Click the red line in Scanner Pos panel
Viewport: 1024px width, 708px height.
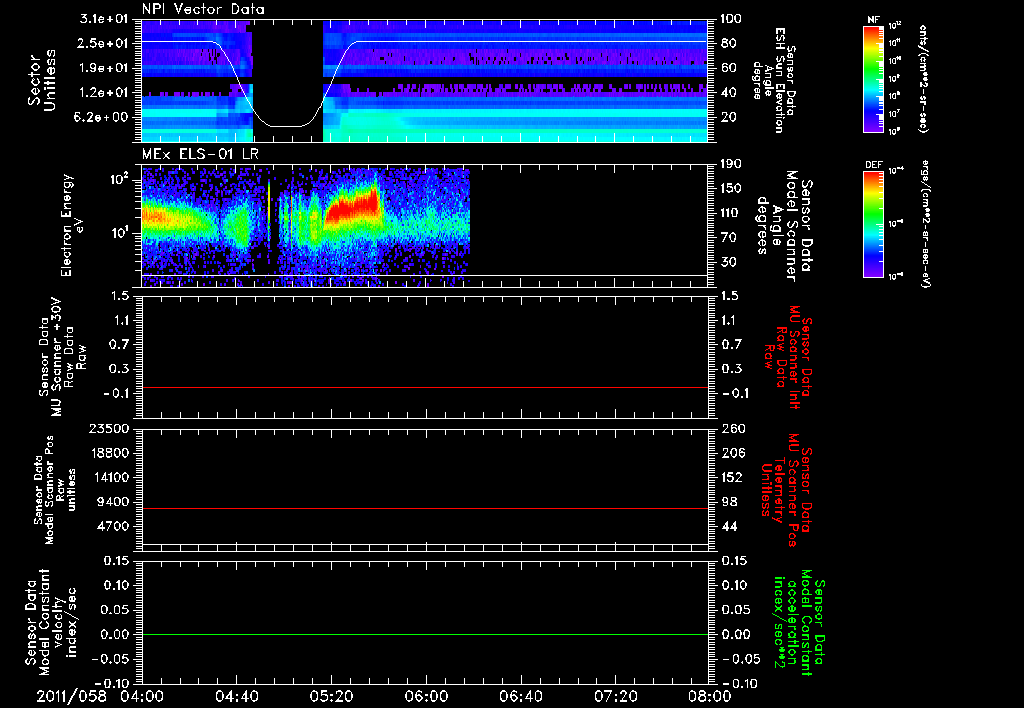(x=424, y=509)
